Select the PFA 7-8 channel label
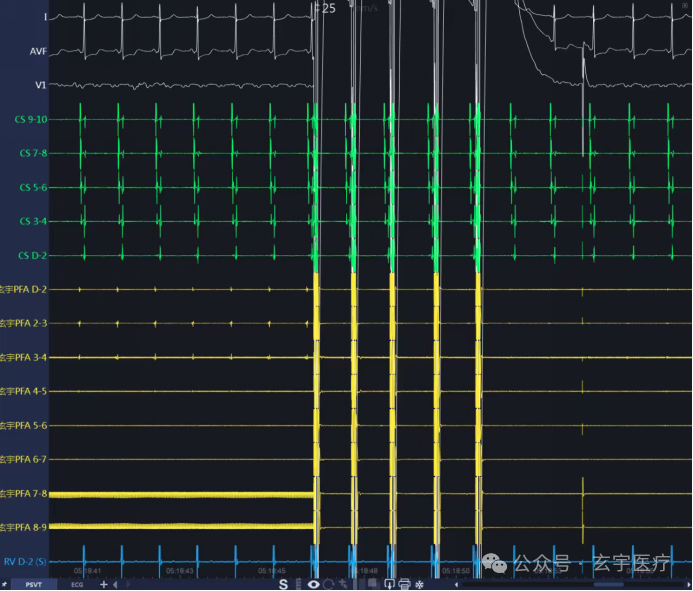 [x=23, y=493]
